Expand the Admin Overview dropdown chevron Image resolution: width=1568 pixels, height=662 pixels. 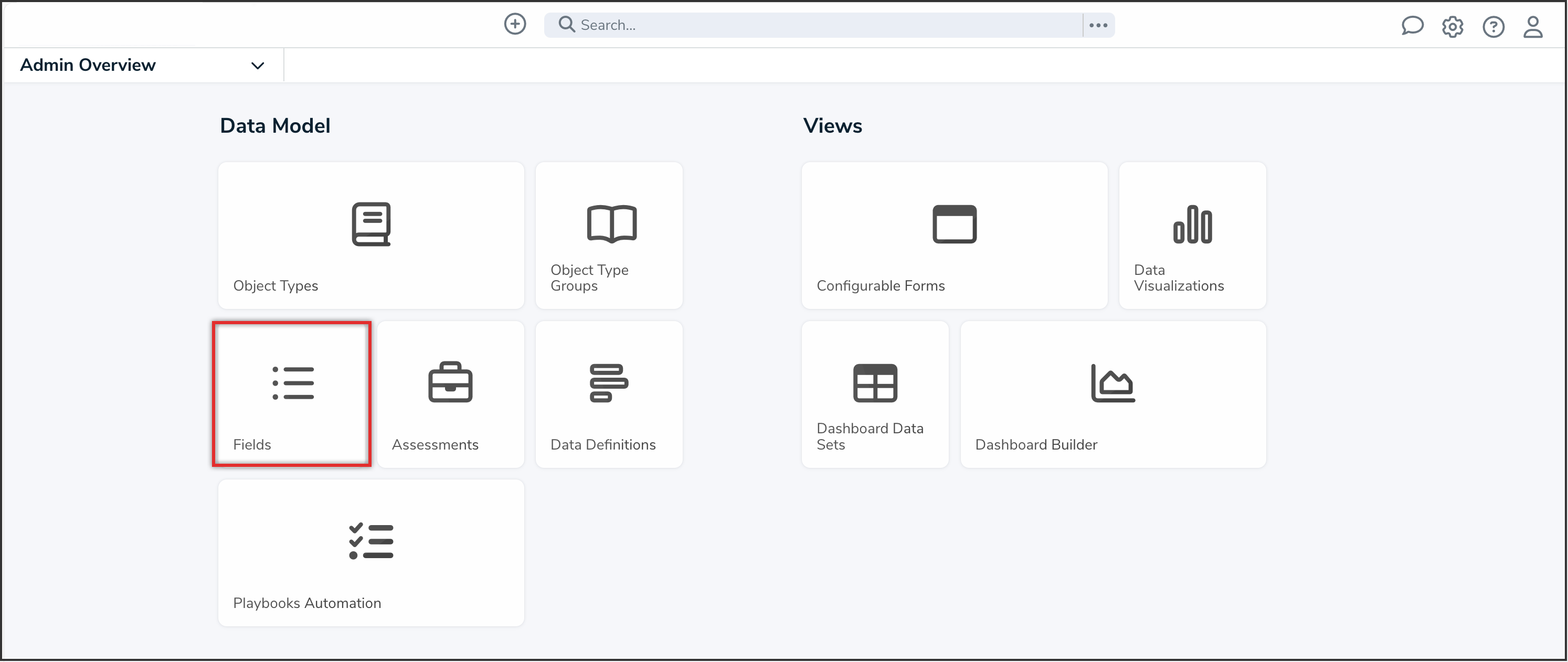click(258, 66)
